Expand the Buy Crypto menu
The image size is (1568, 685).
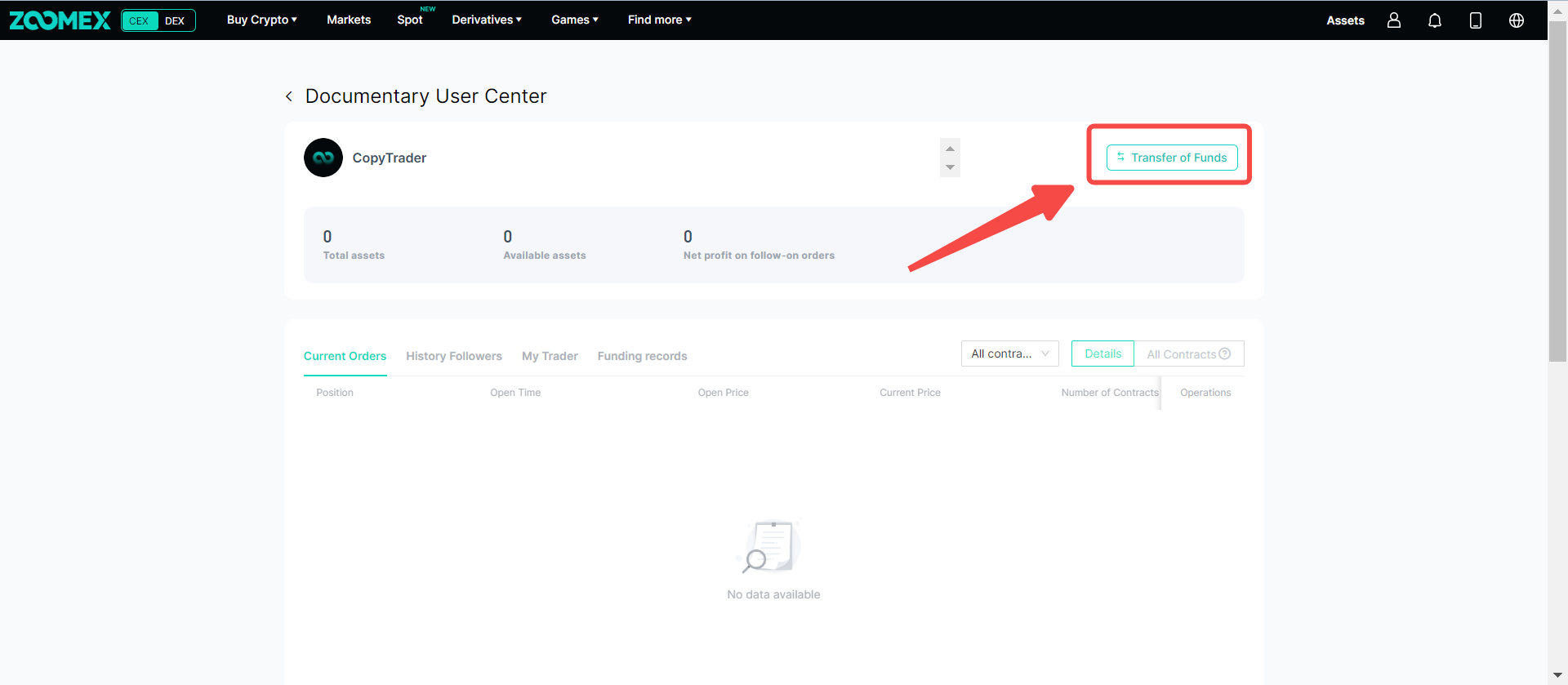(261, 20)
